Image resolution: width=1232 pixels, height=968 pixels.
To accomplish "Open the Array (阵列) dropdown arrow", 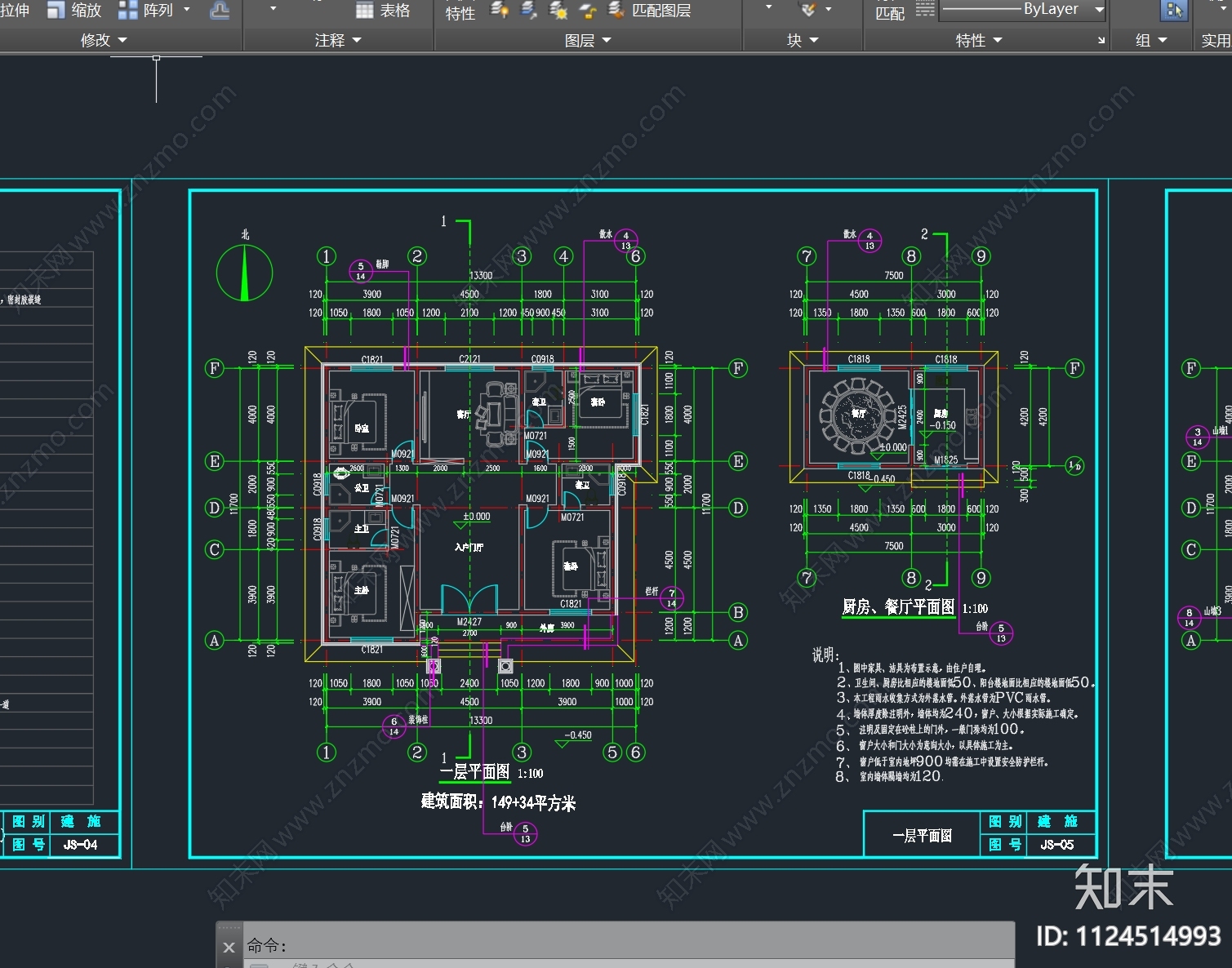I will click(187, 10).
